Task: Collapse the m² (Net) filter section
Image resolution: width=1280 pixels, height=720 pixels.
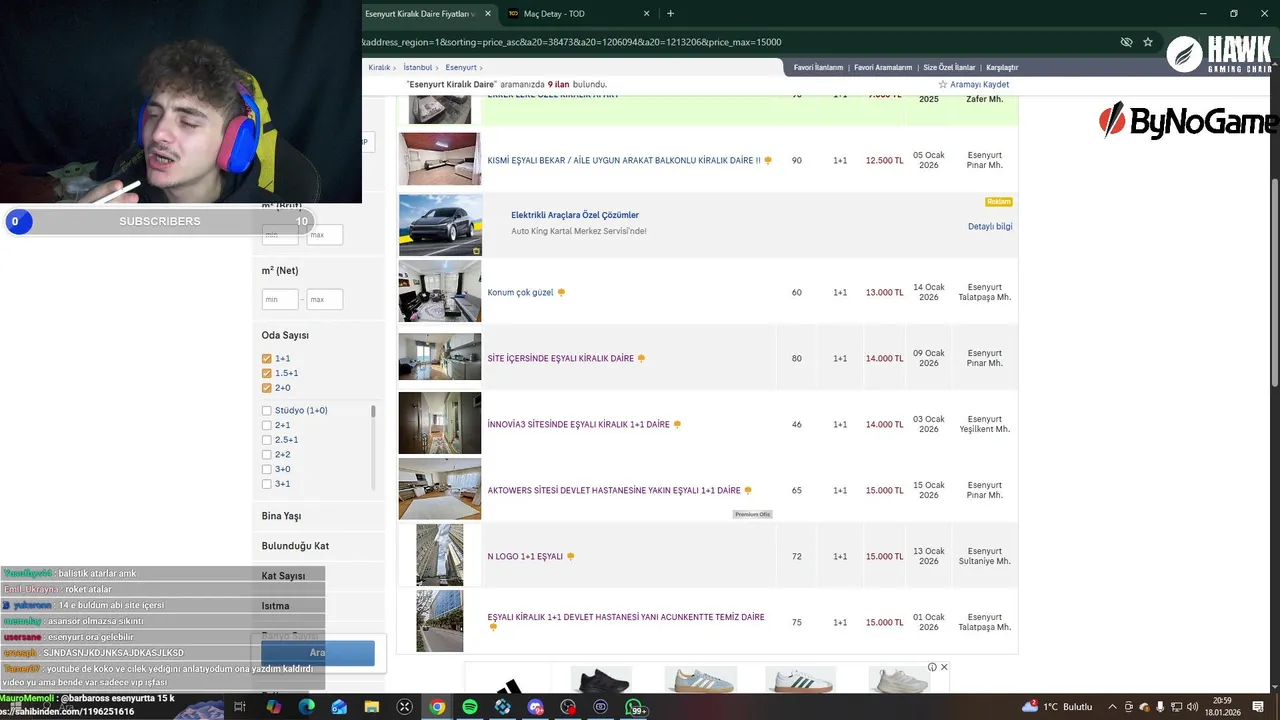Action: click(280, 271)
